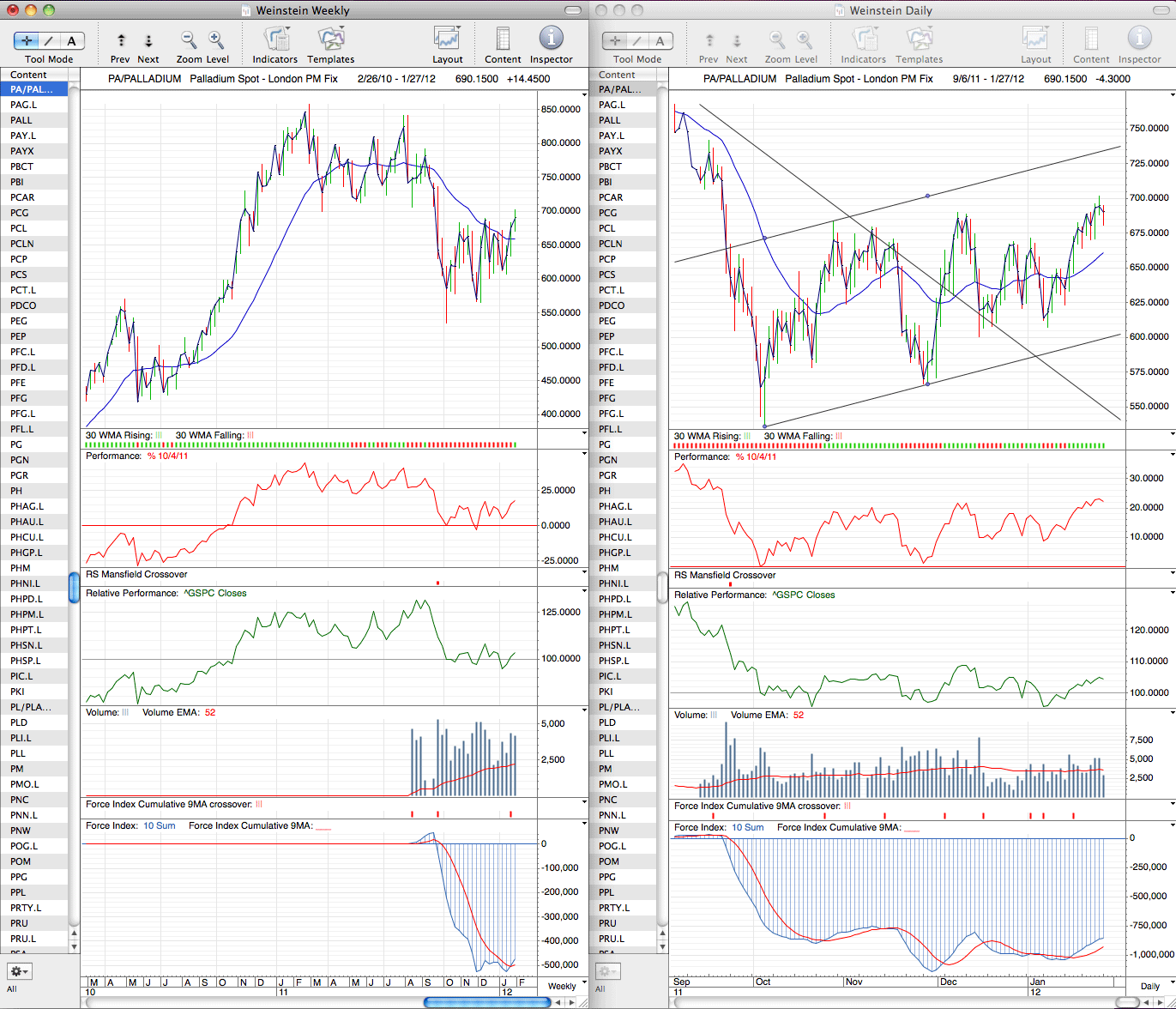Select crosshair tool in Weinstein Daily window
This screenshot has width=1176, height=1009.
tap(616, 40)
